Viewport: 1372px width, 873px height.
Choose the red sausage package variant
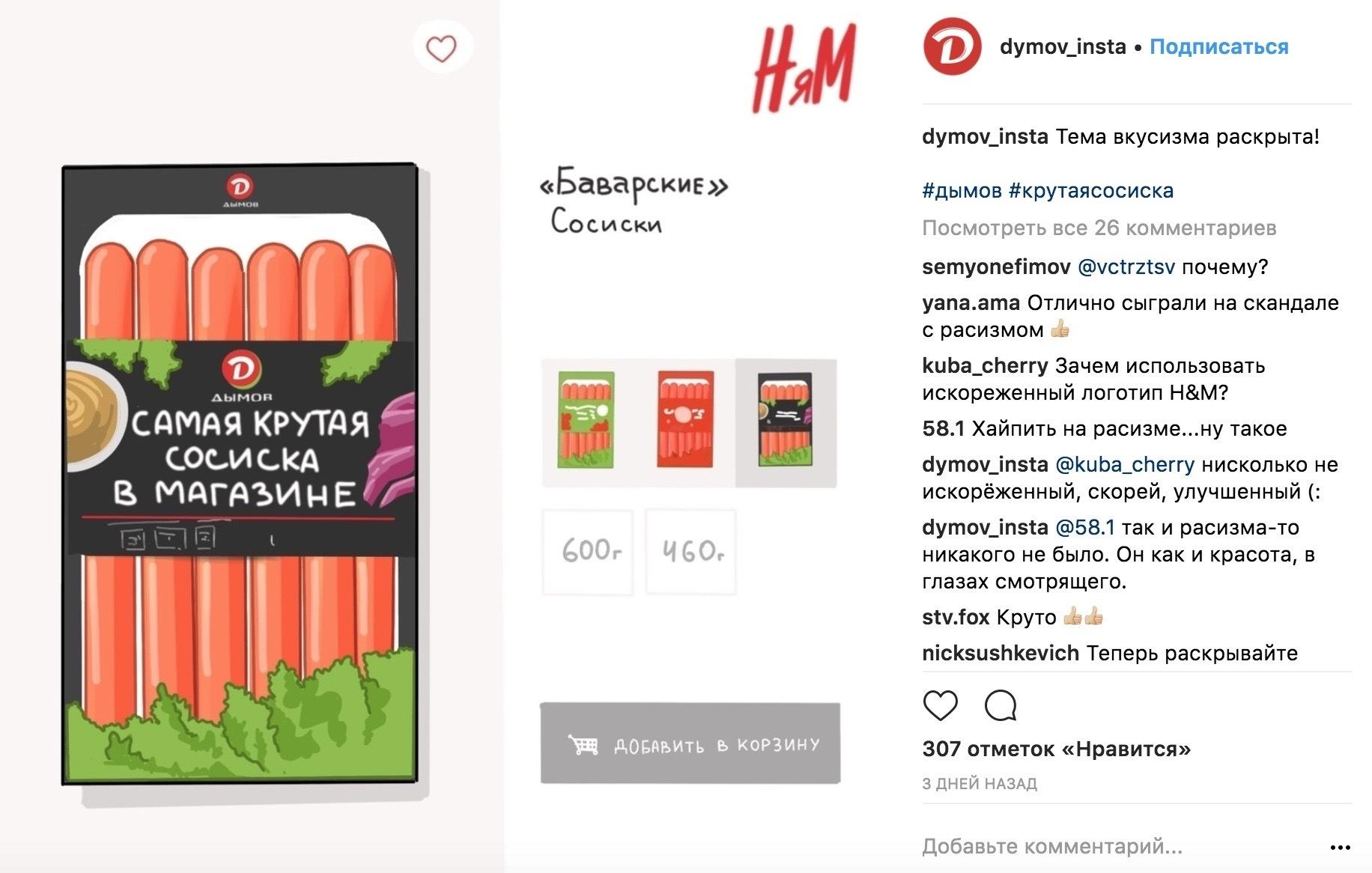pos(685,421)
